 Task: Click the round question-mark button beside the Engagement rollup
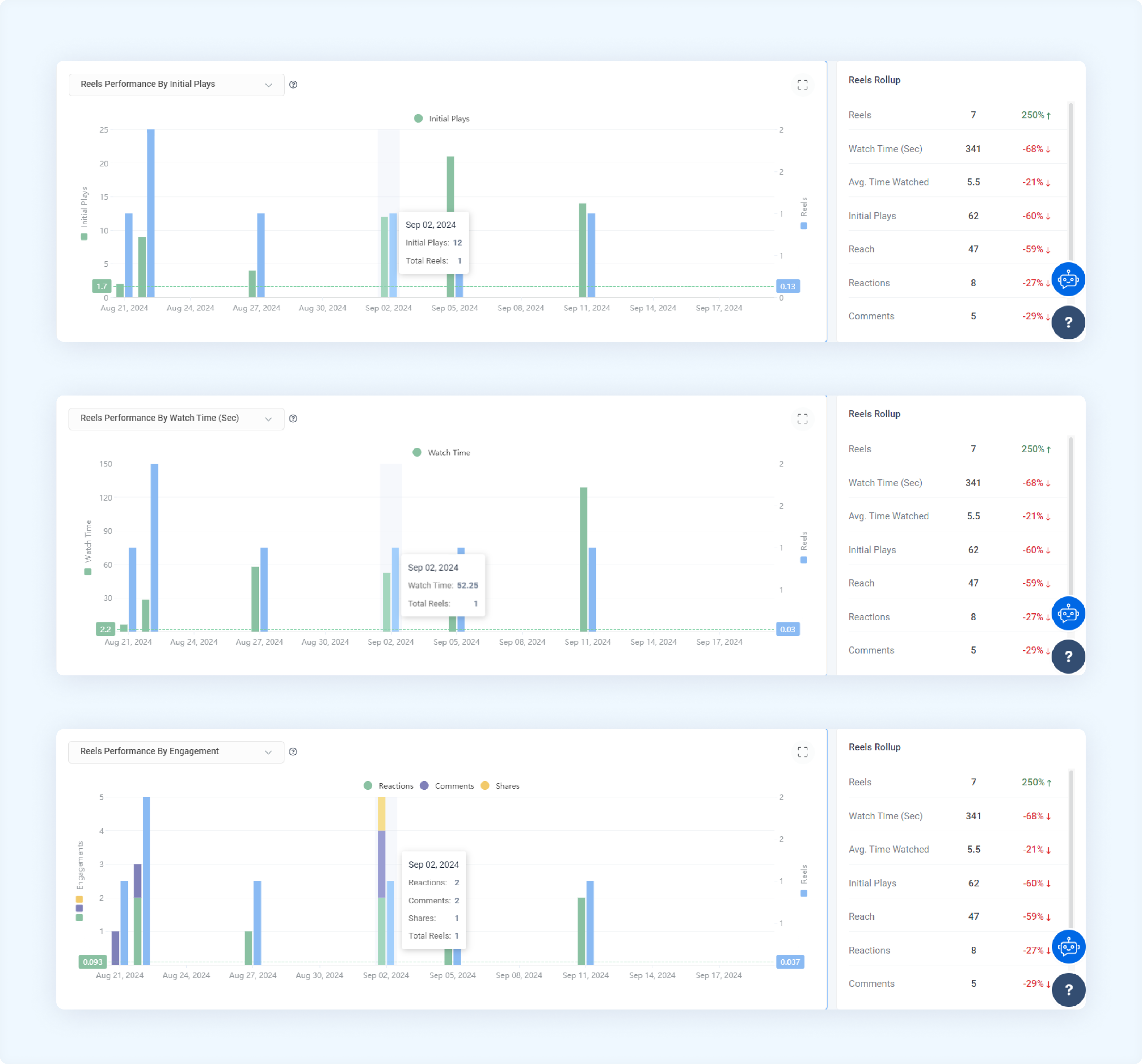pos(1069,990)
